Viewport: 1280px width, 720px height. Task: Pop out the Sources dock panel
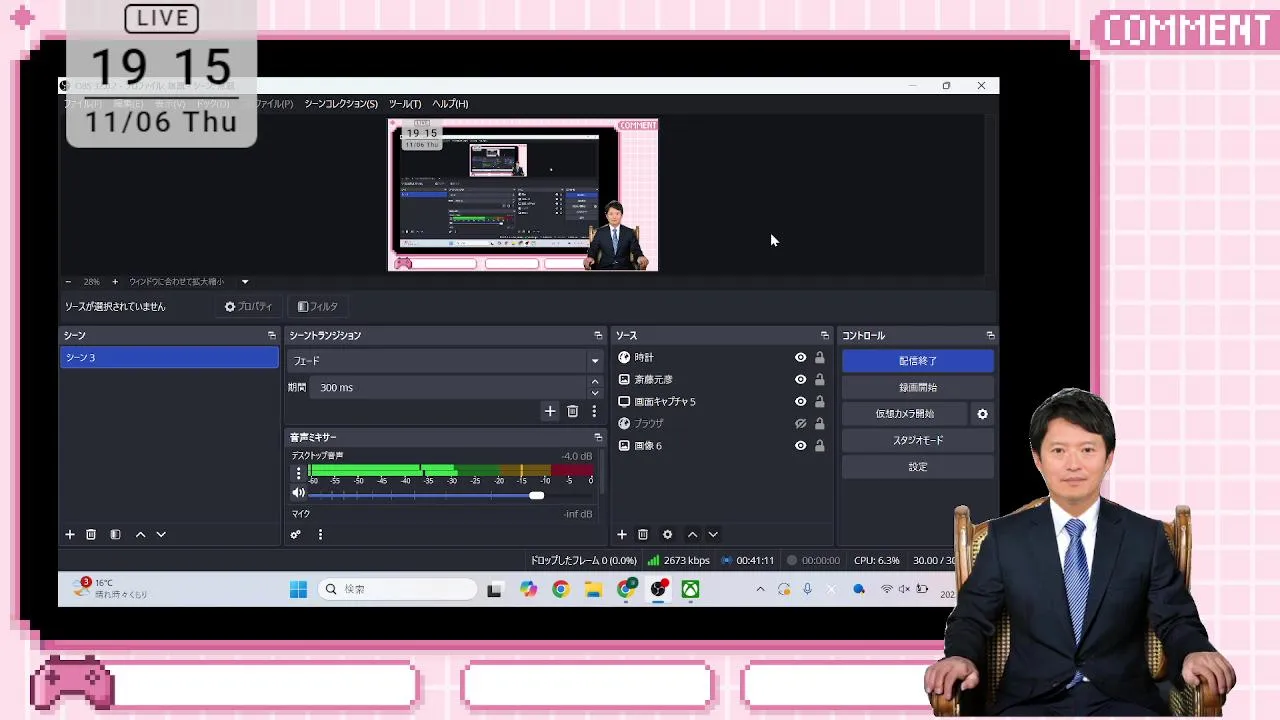tap(824, 336)
